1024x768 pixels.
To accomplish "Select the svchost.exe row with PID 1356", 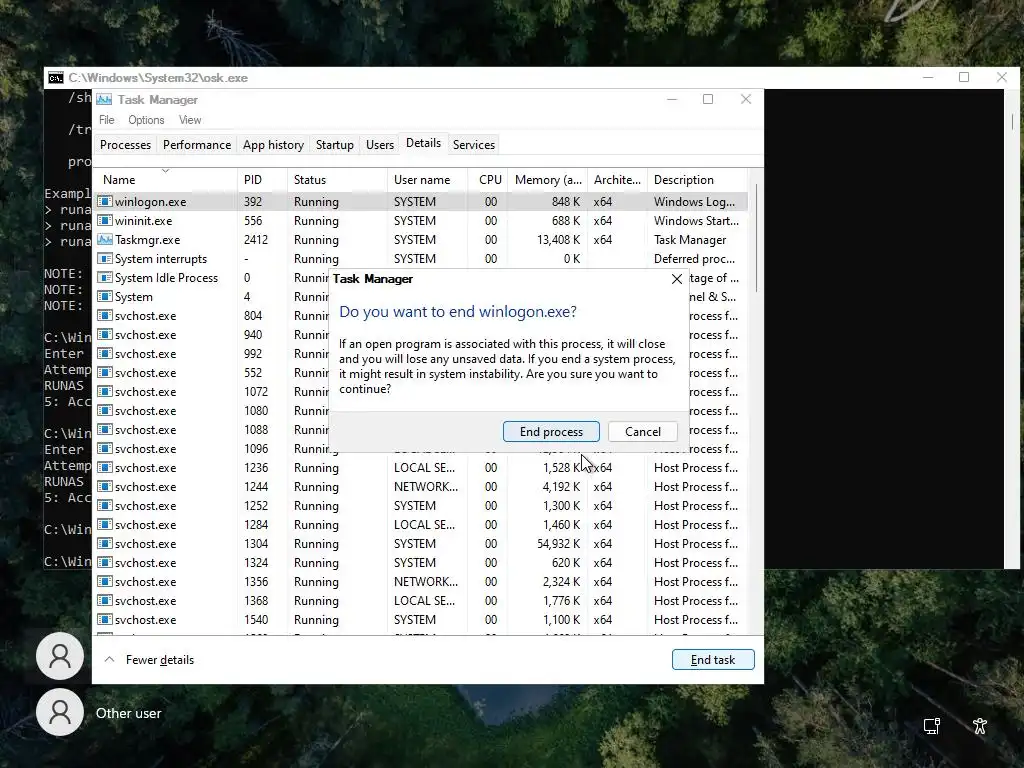I will 420,581.
